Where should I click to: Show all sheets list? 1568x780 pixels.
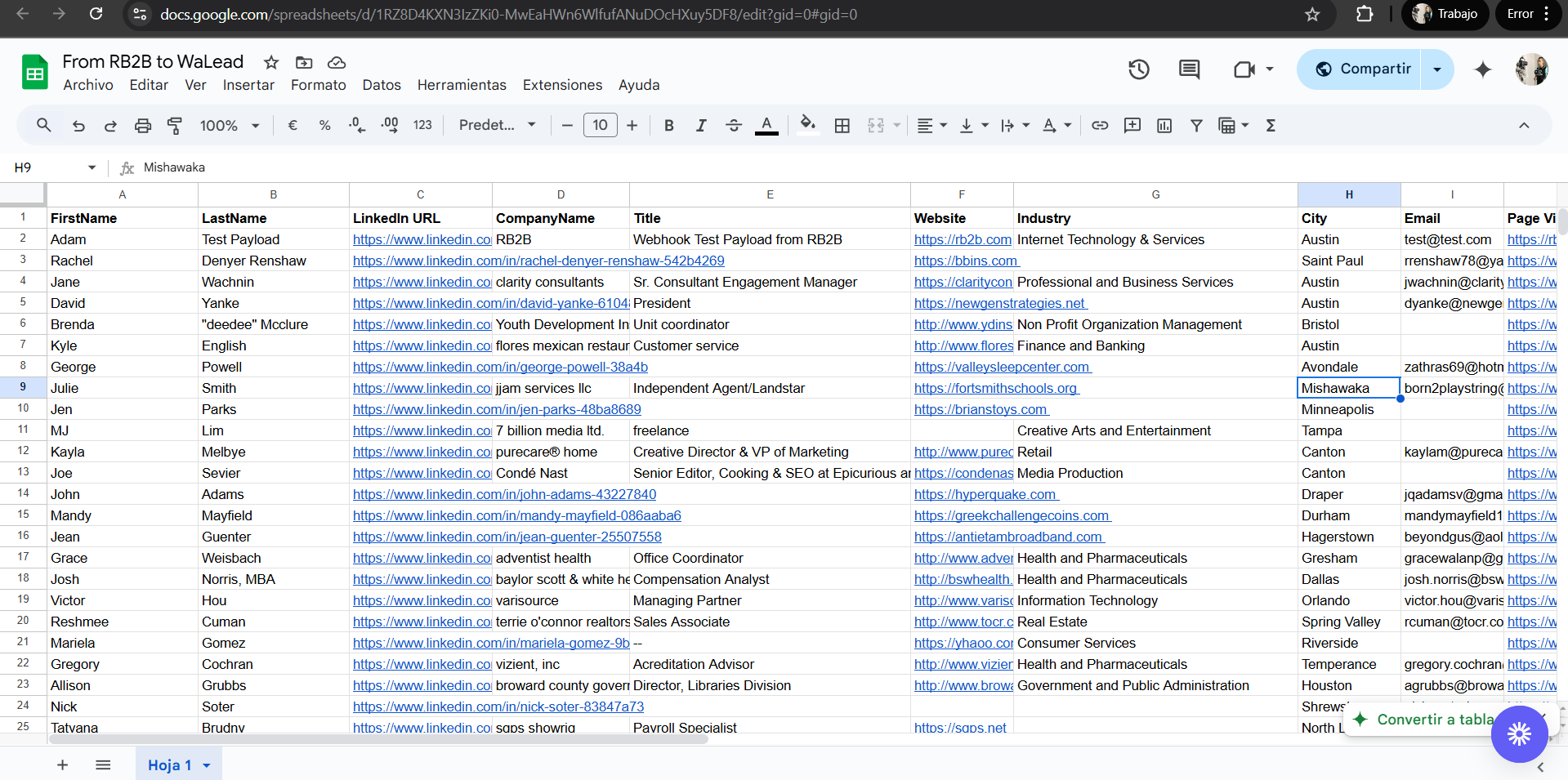[103, 765]
